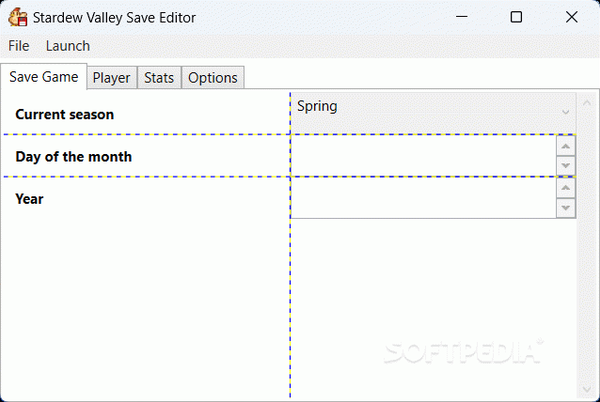Minimize the Save Editor window

click(x=462, y=17)
